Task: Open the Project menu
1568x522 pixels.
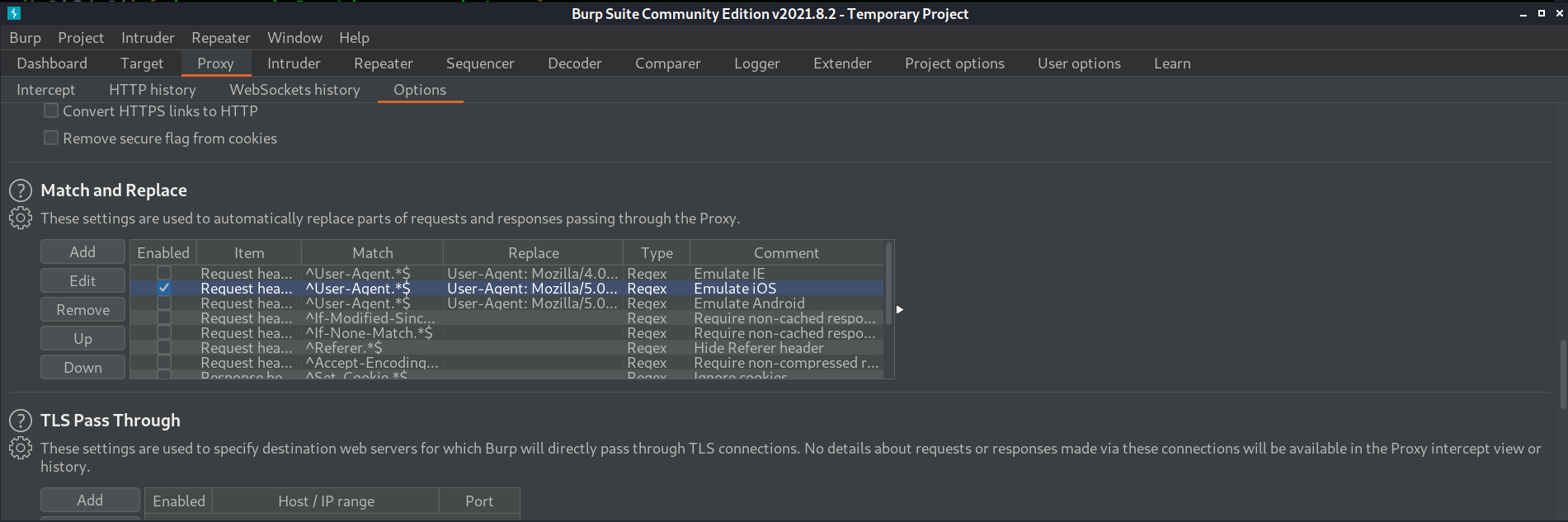Action: tap(81, 38)
